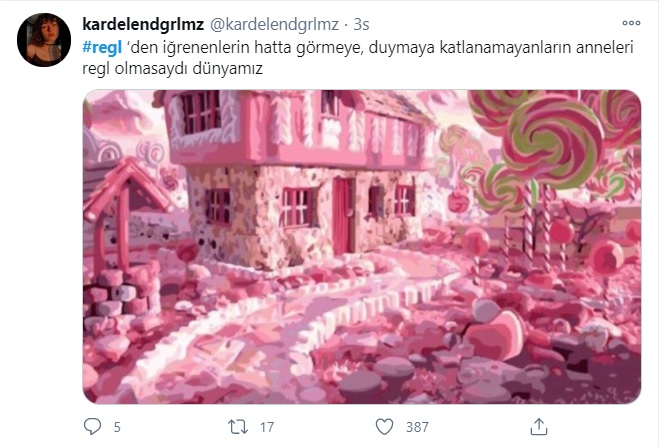Click the text 'regl olmasaydı dünyamız'
This screenshot has height=447, width=659.
(x=172, y=68)
